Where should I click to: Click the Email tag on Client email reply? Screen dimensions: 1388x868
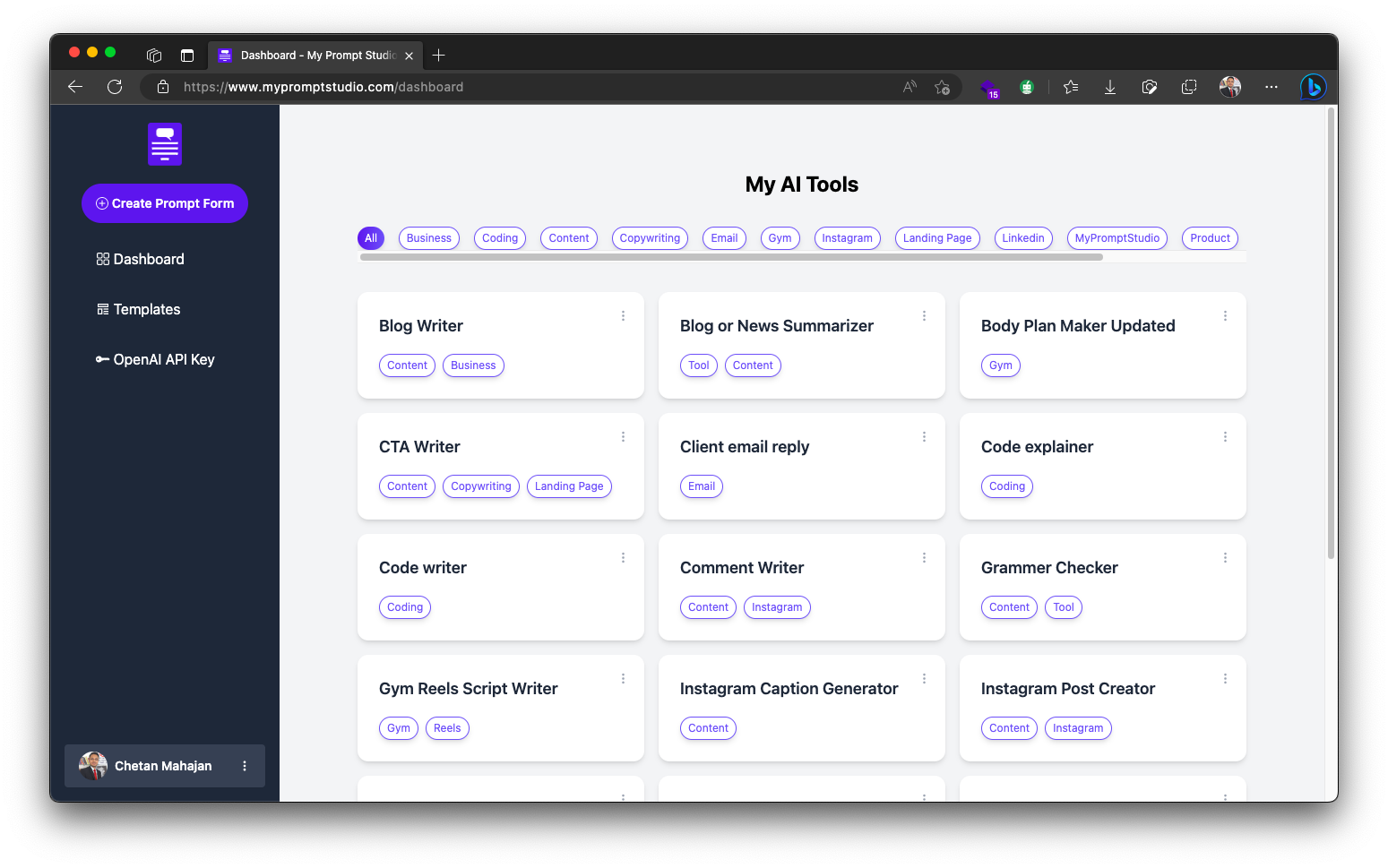tap(702, 486)
